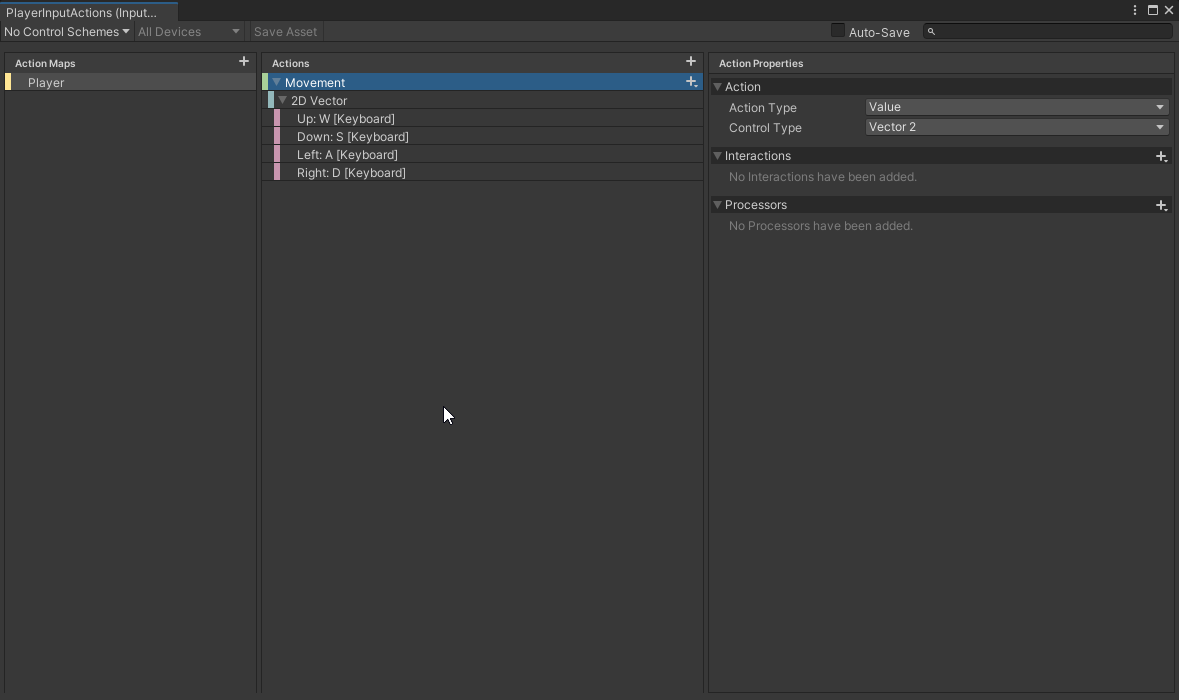Screen dimensions: 1179x700
Task: Select the Right: D [Keyboard] binding
Action: 482,172
